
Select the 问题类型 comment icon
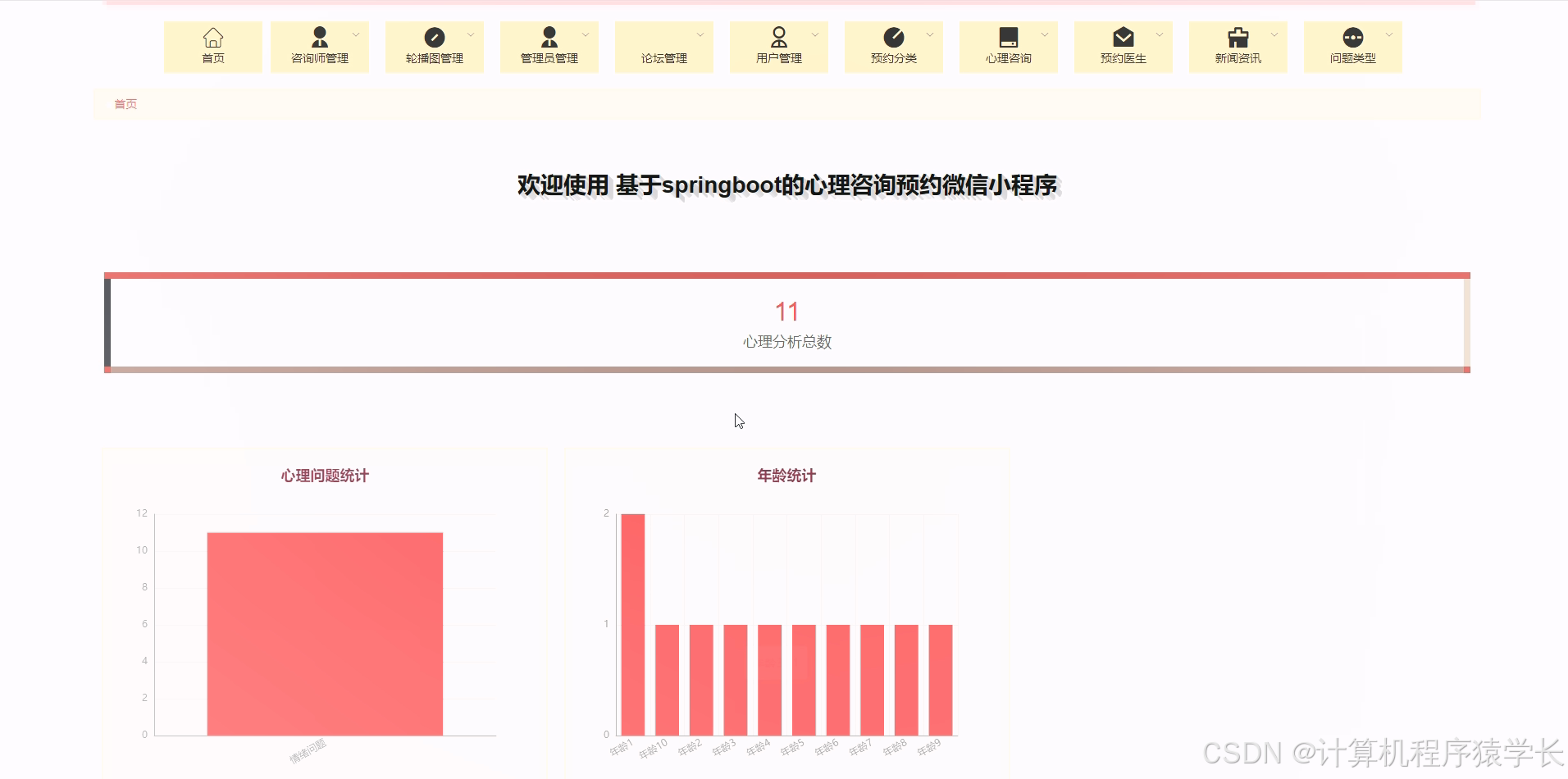(x=1352, y=37)
